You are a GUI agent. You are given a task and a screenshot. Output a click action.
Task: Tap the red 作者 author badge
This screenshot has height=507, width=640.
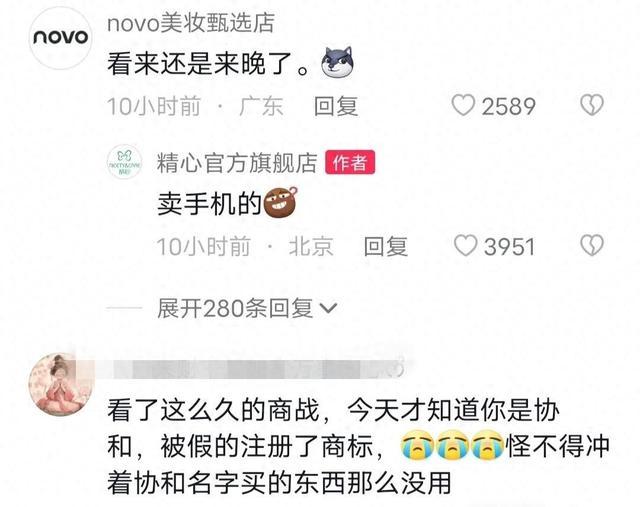click(x=350, y=162)
